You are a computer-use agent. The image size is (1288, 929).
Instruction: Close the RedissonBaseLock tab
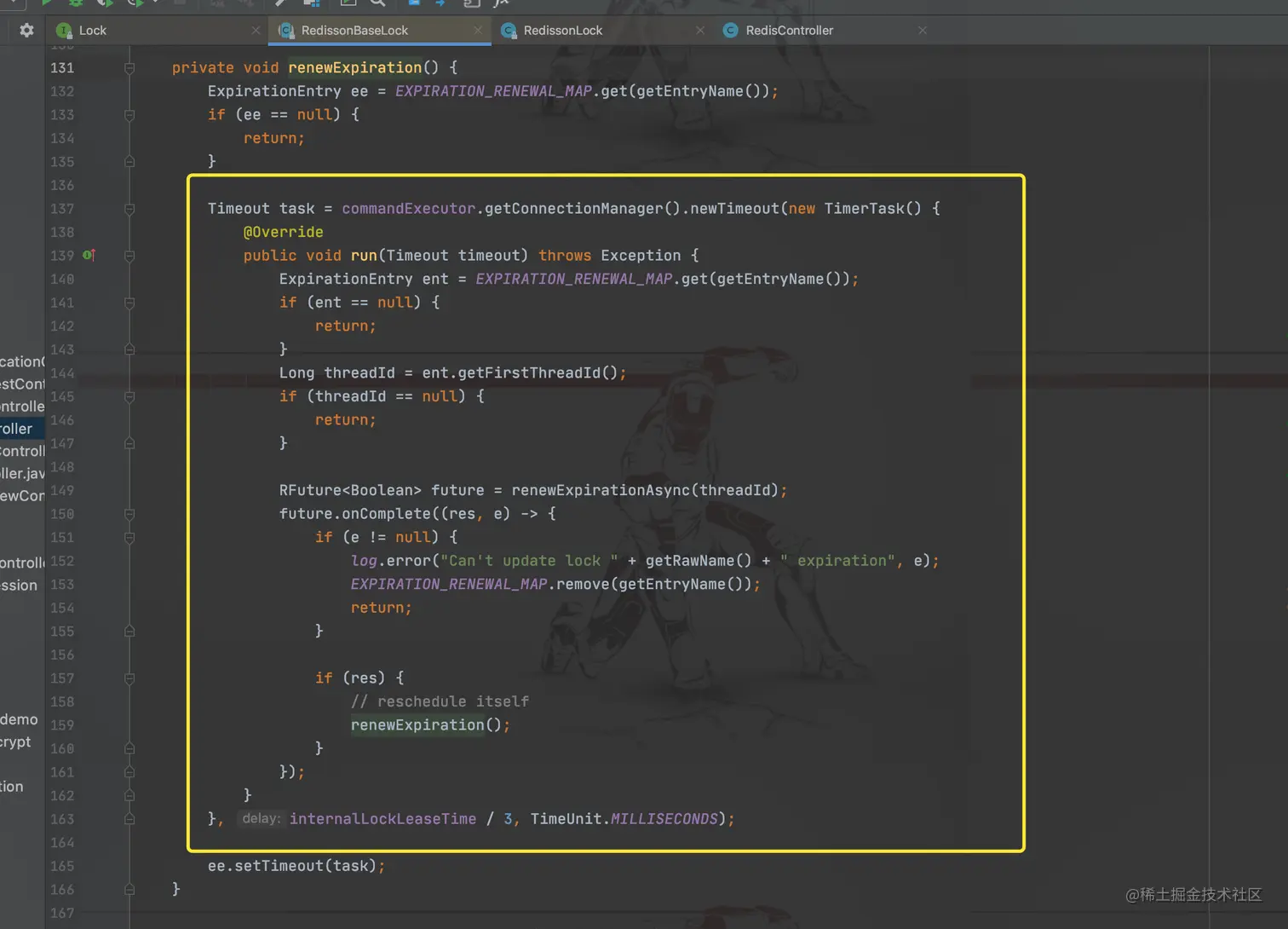(478, 30)
